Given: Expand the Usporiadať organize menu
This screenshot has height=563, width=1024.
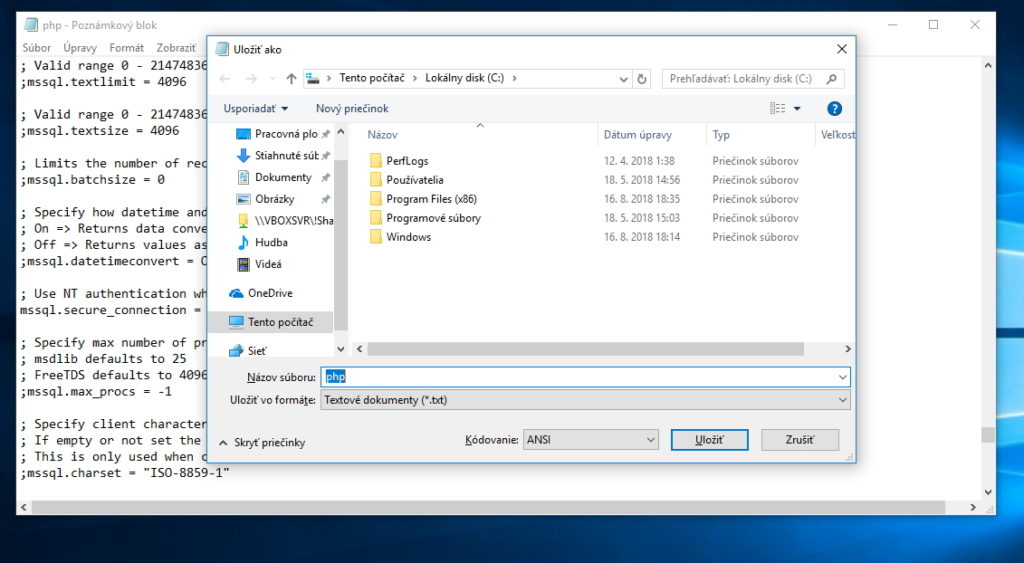Looking at the screenshot, I should (x=256, y=108).
